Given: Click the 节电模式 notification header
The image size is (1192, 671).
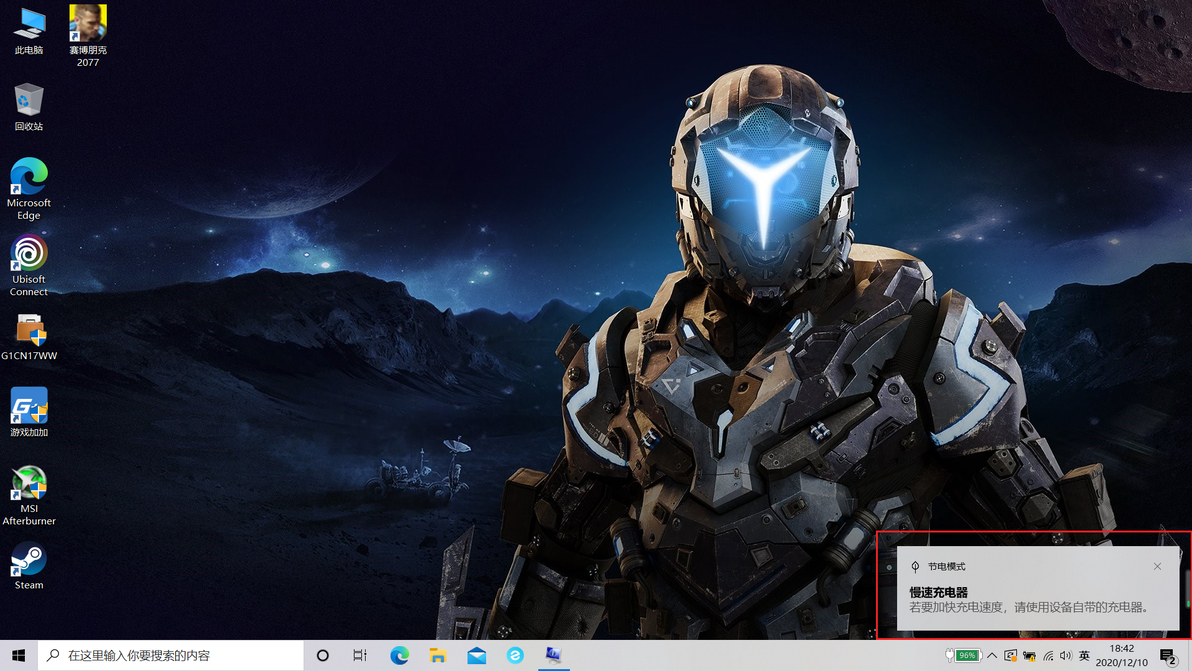Looking at the screenshot, I should [946, 566].
